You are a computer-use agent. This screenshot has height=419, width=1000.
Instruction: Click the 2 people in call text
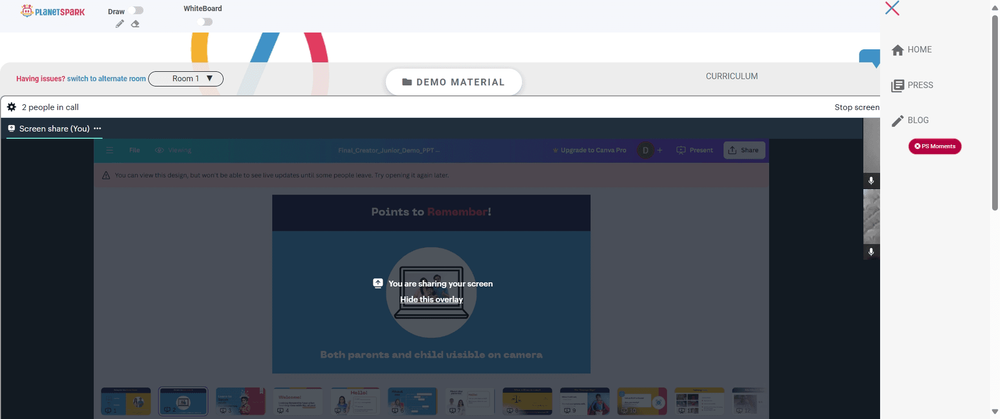pyautogui.click(x=50, y=107)
